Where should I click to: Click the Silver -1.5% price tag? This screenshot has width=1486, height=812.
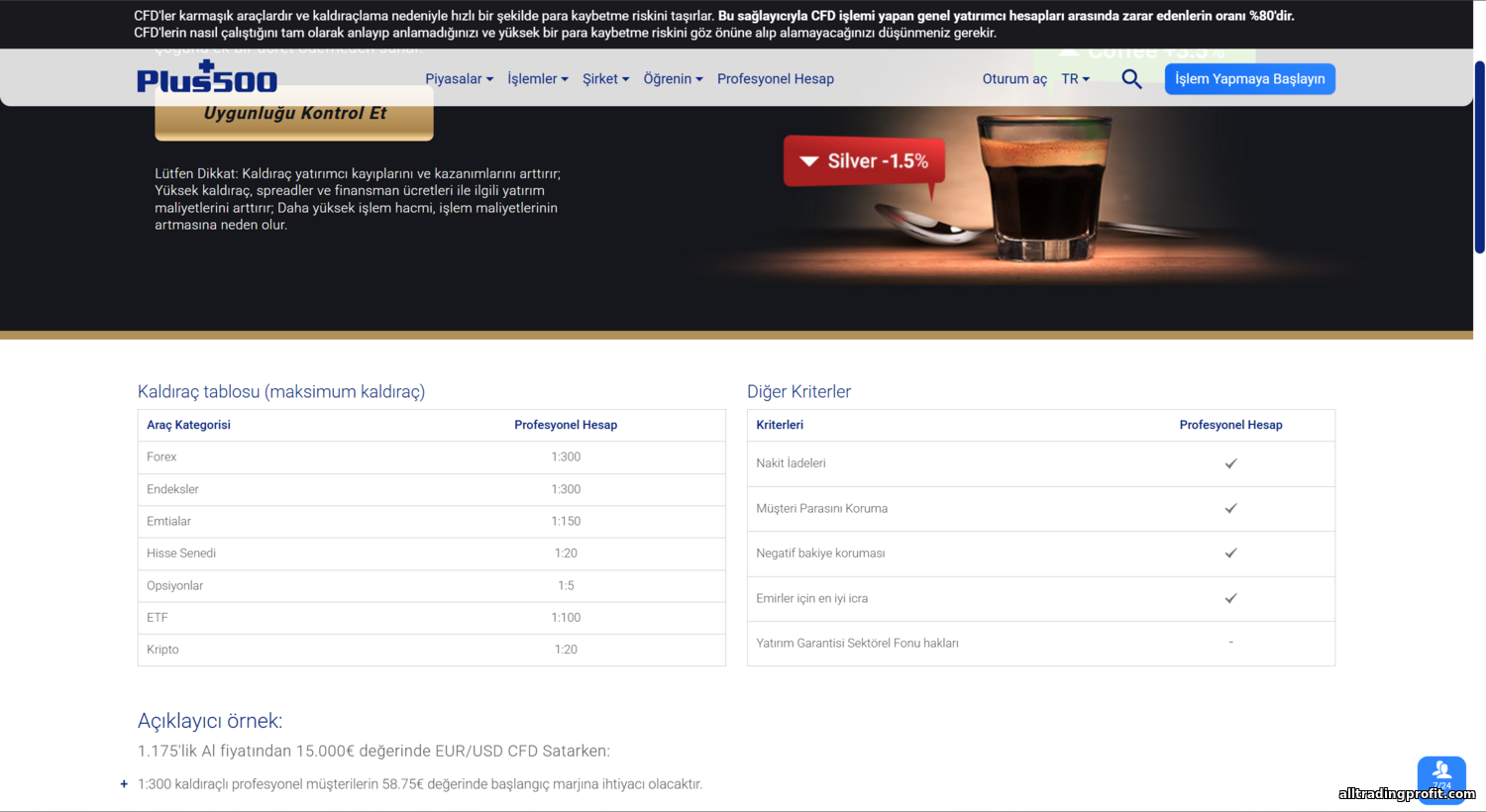[864, 161]
